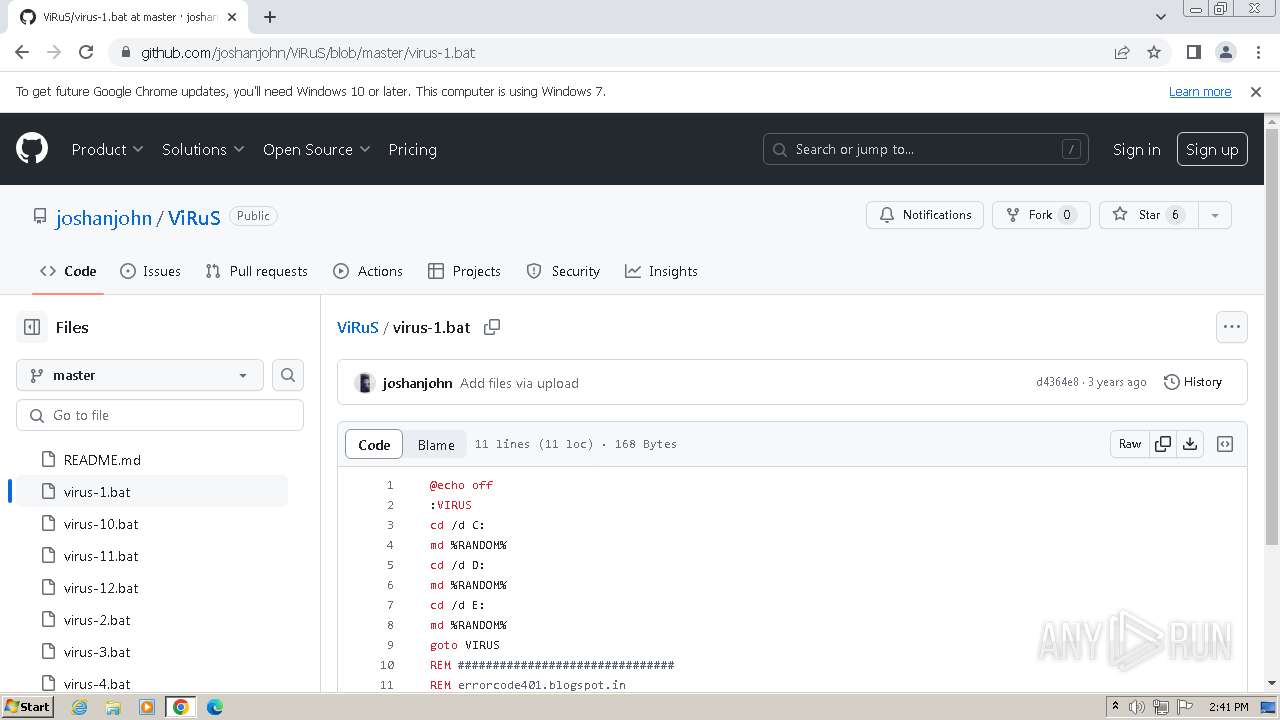
Task: Launch media player from taskbar
Action: (147, 707)
